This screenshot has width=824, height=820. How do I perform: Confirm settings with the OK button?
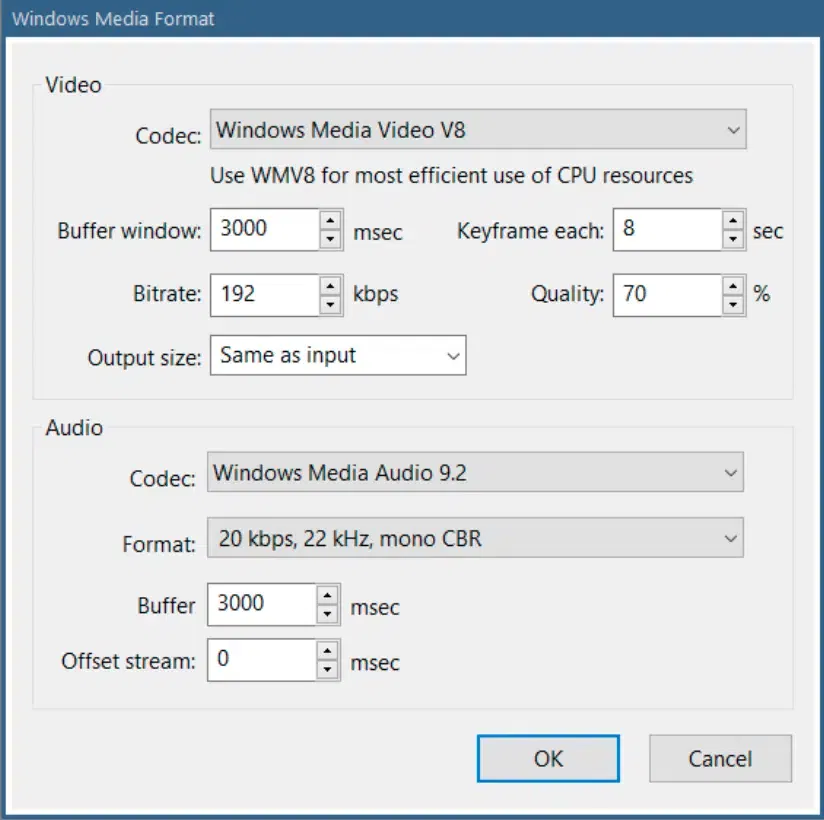[548, 759]
